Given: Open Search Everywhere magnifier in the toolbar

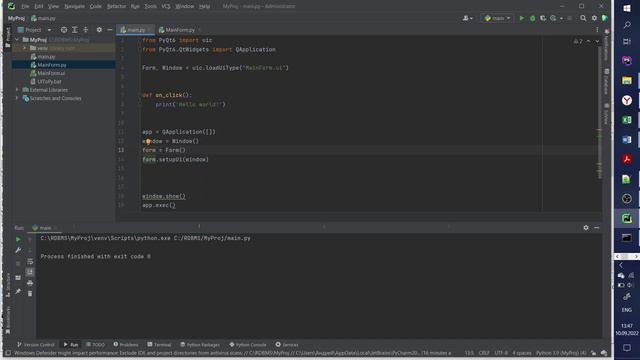Looking at the screenshot, I should 583,18.
